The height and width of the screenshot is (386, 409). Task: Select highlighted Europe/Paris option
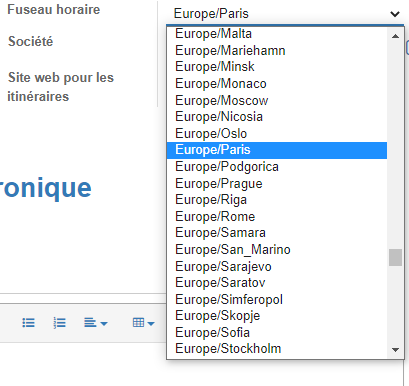tap(277, 150)
